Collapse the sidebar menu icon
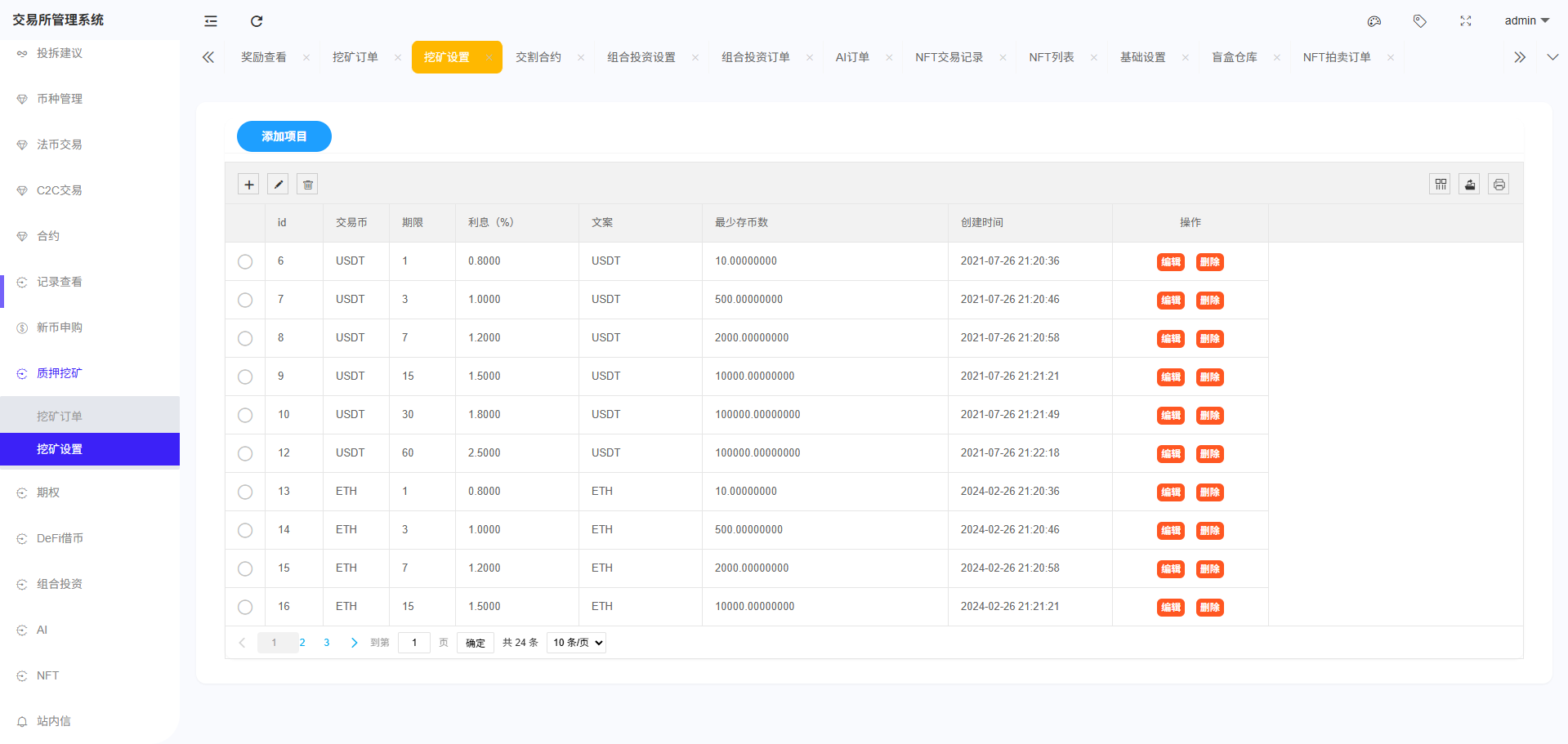This screenshot has height=744, width=1568. click(210, 20)
